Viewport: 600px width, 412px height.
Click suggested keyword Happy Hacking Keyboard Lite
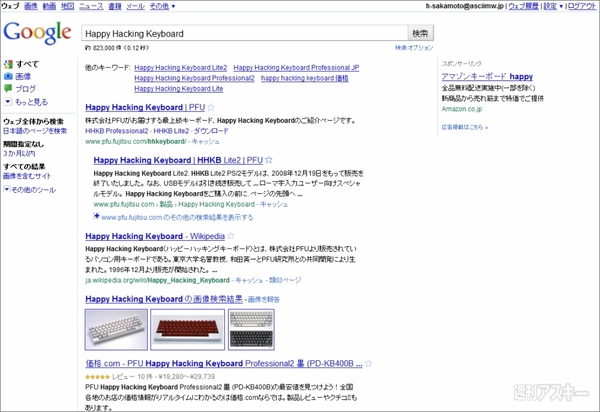(179, 88)
